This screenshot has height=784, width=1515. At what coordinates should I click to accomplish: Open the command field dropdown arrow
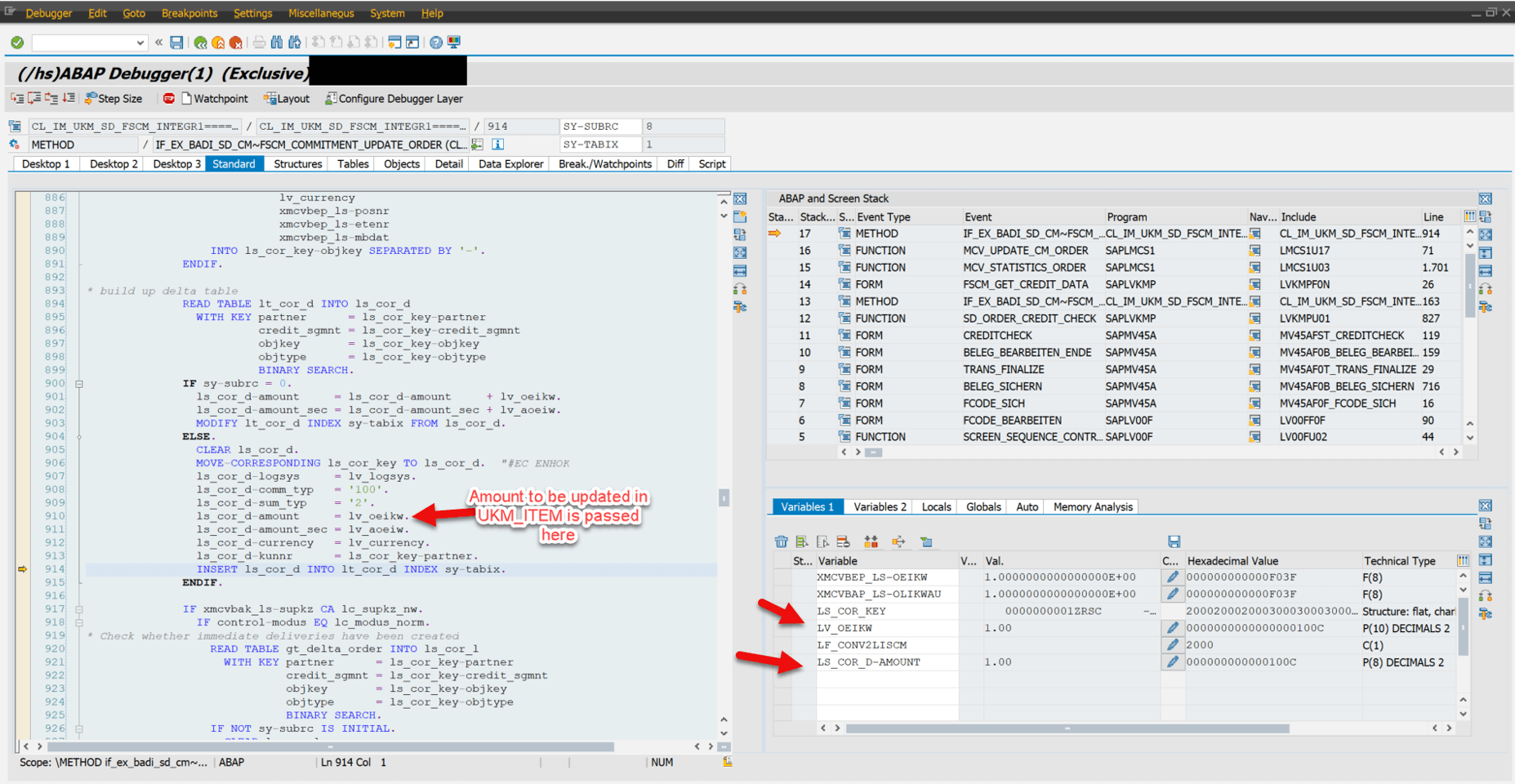pos(139,42)
